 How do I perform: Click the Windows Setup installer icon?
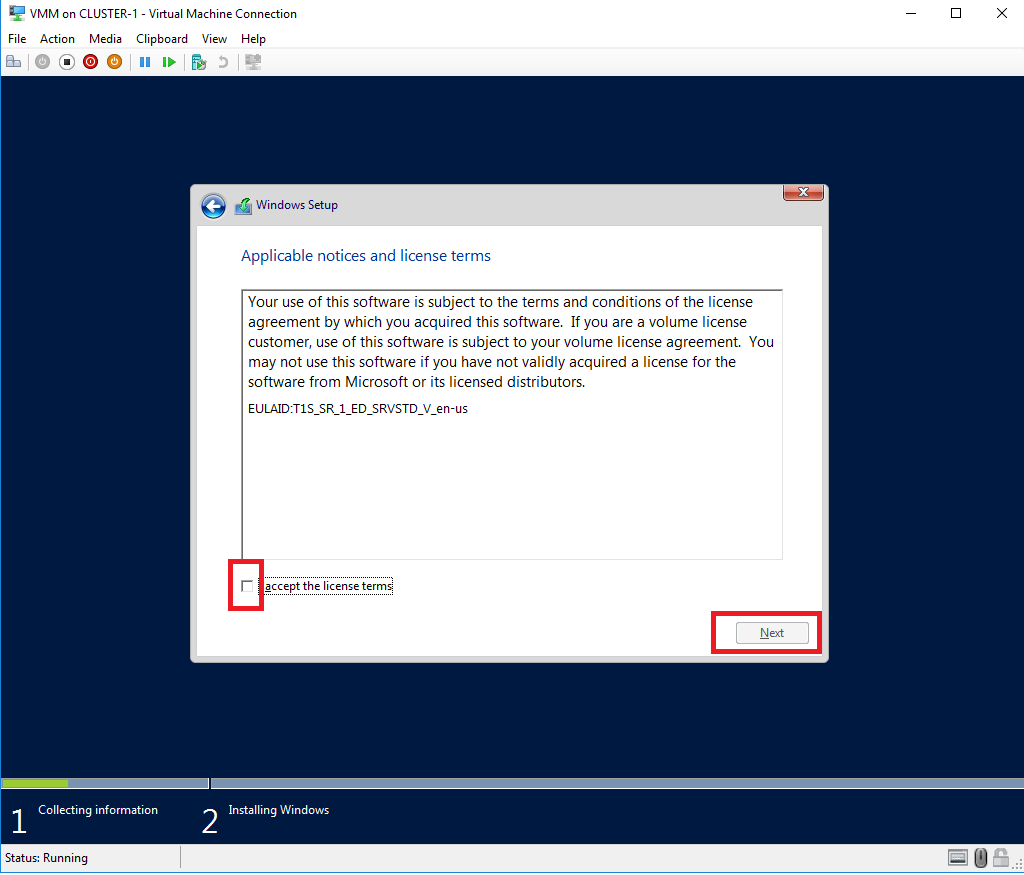coord(244,206)
